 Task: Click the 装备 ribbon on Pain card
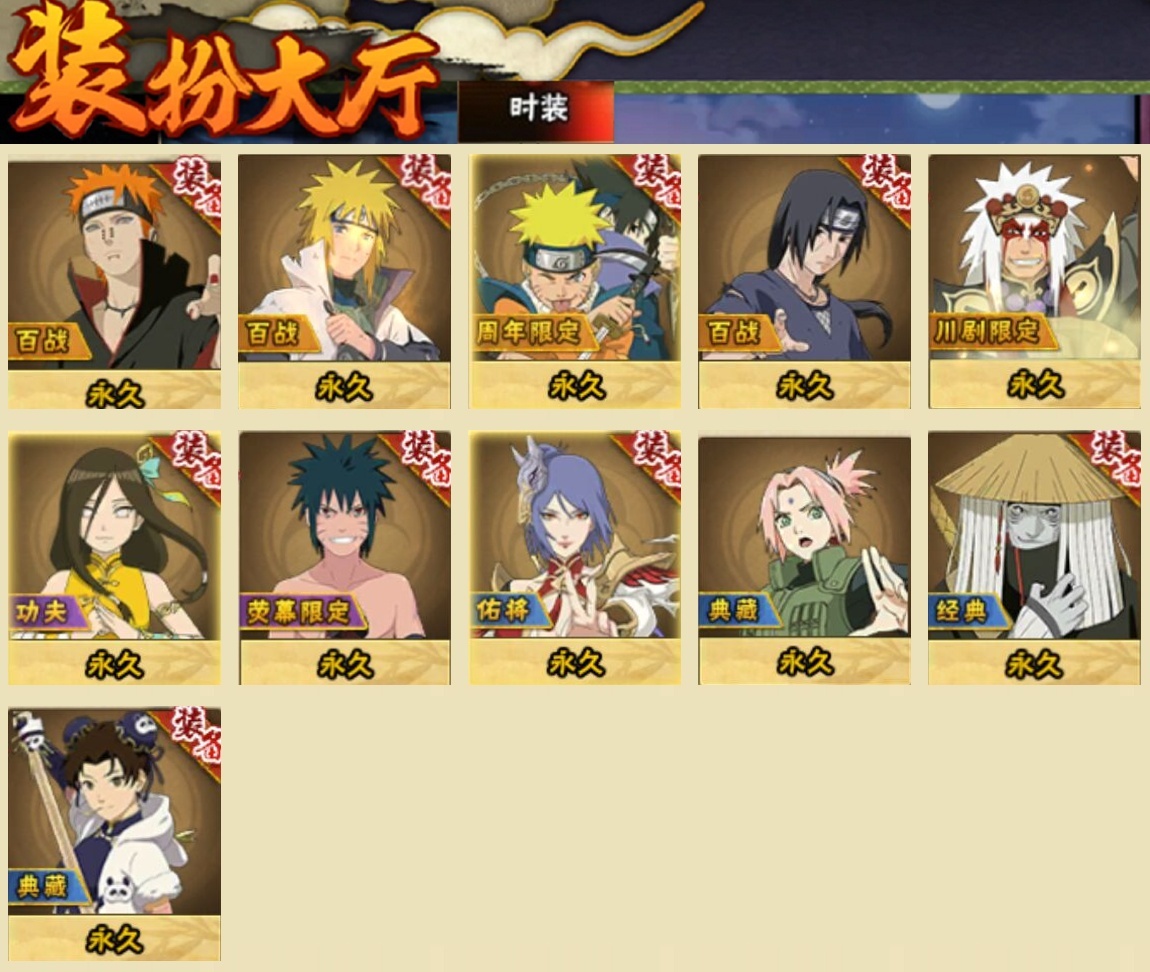point(192,189)
